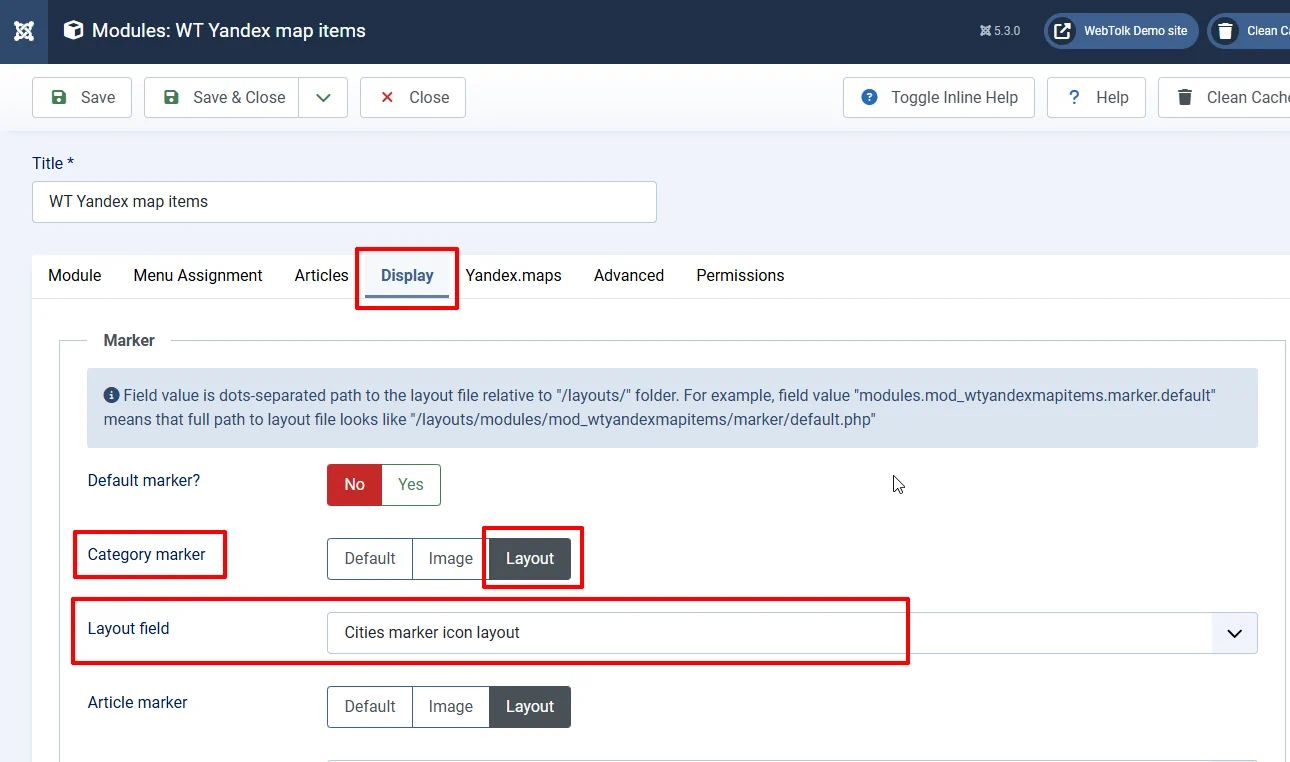The height and width of the screenshot is (762, 1290).
Task: Open the Module tab
Action: [x=75, y=275]
